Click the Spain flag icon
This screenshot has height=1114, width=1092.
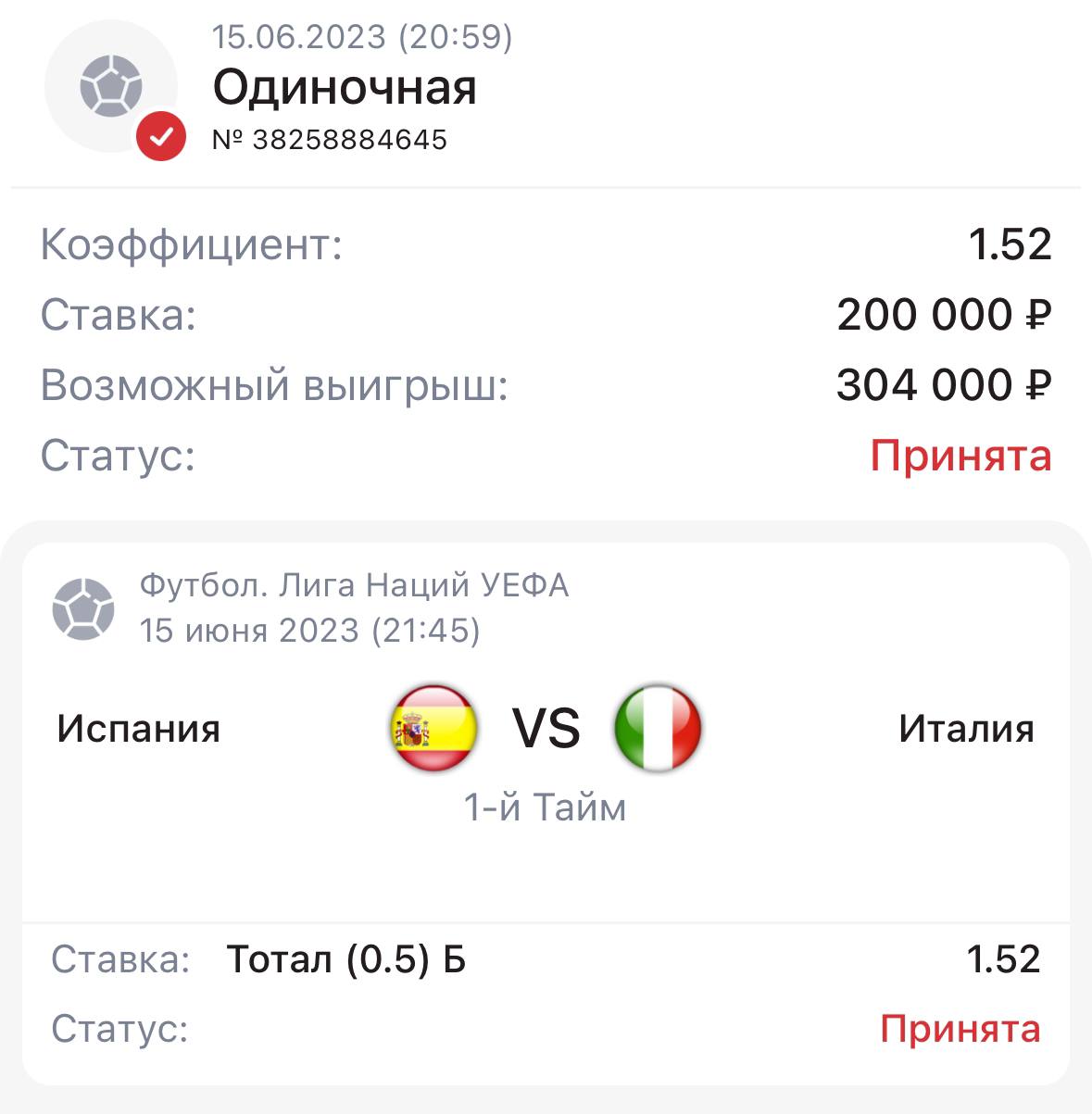click(433, 729)
